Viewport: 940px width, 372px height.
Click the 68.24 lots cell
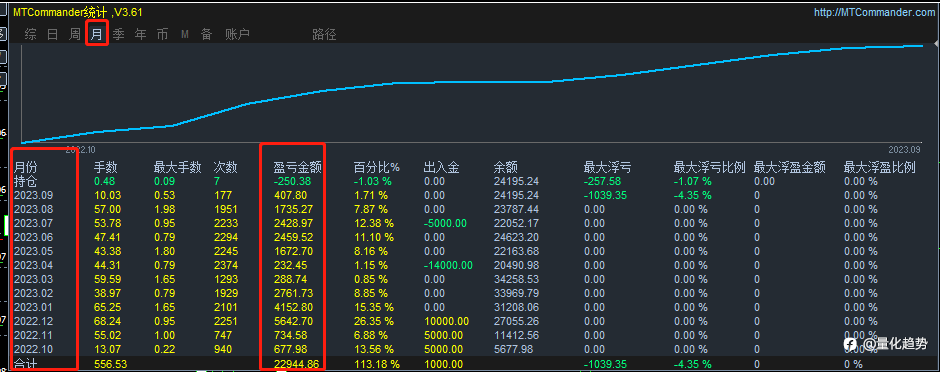108,321
